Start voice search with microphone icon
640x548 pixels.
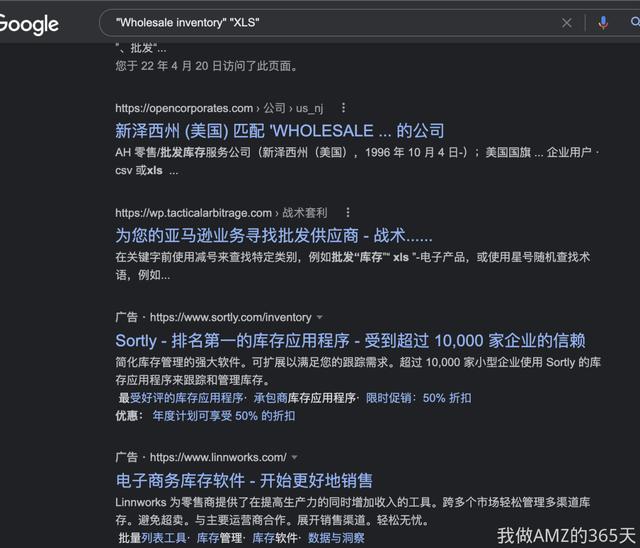click(603, 23)
